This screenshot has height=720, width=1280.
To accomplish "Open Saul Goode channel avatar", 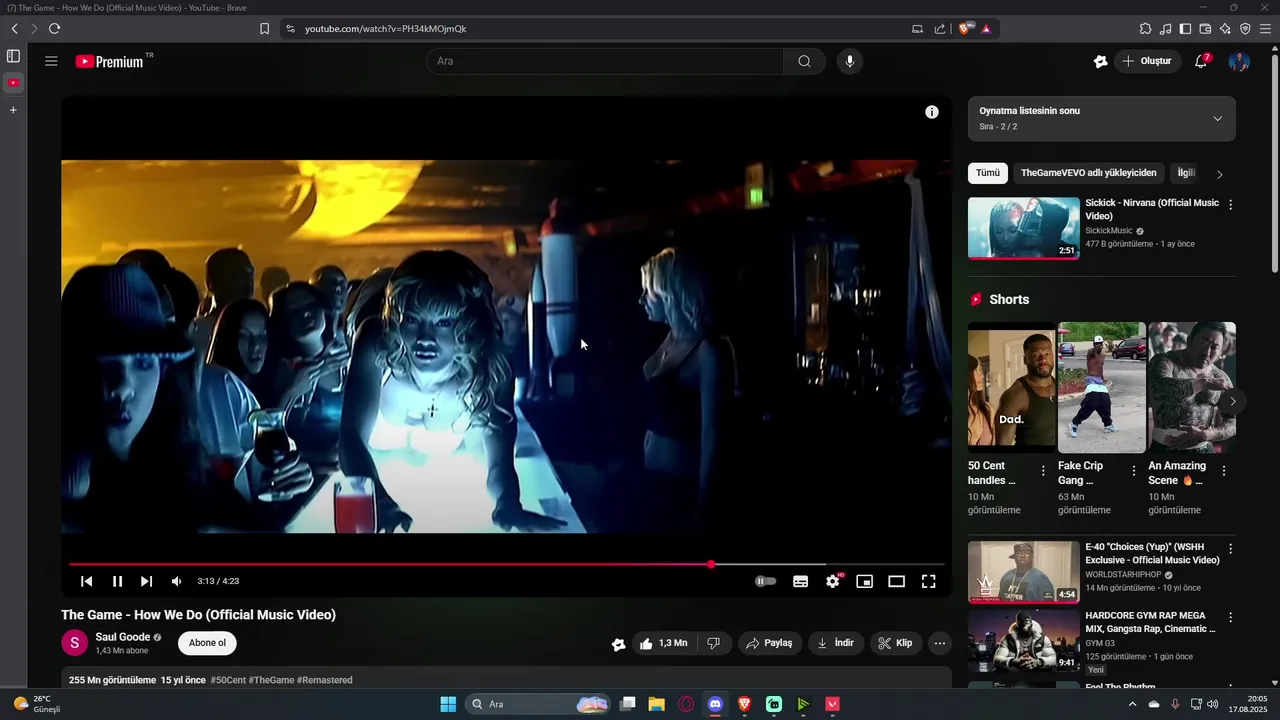I will tap(74, 643).
